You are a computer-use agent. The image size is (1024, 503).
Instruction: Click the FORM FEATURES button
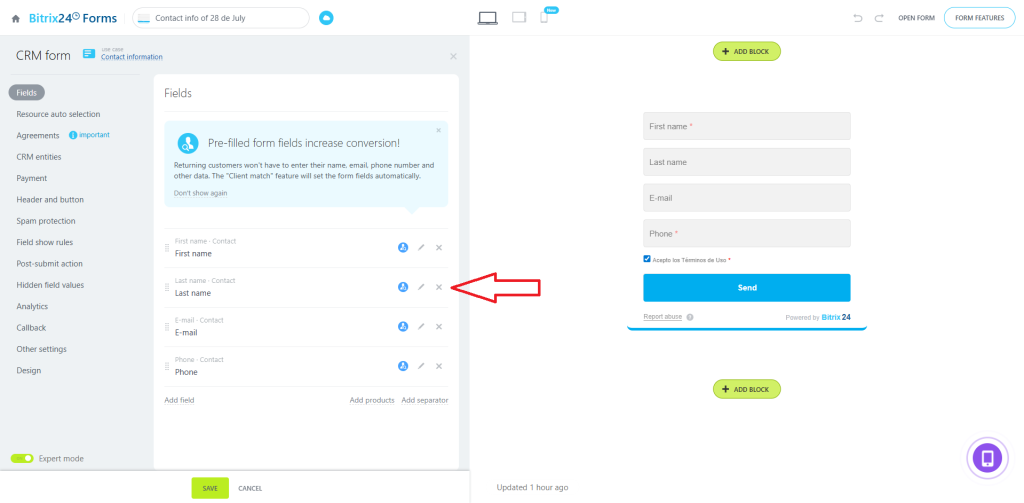(979, 18)
